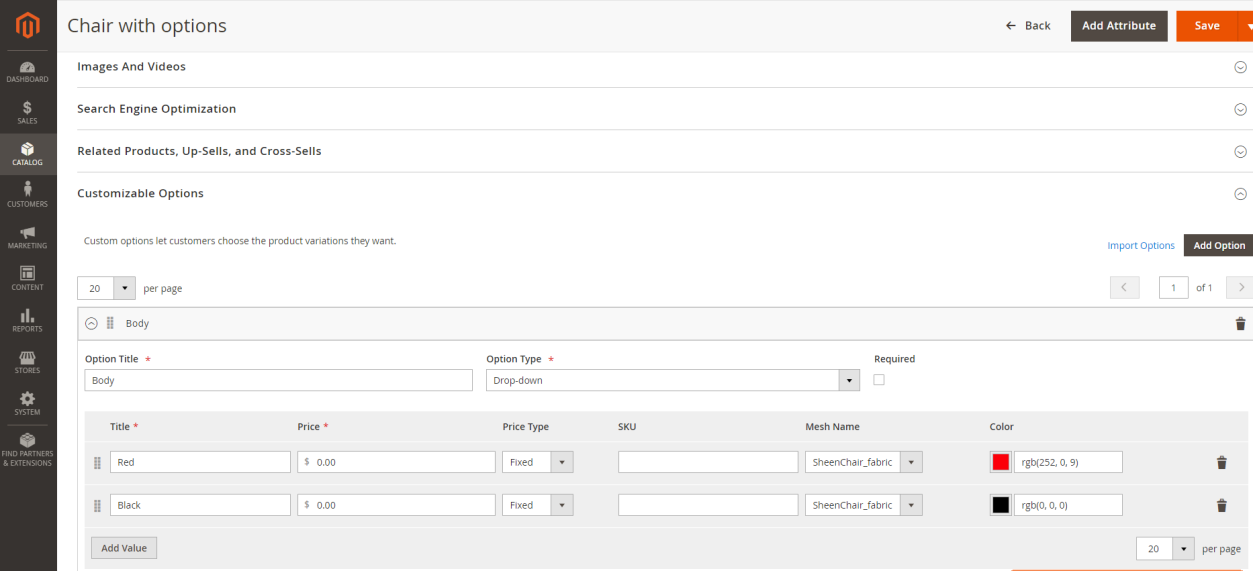Screen dimensions: 1253x571
Task: Collapse the Body option panel
Action: point(91,324)
